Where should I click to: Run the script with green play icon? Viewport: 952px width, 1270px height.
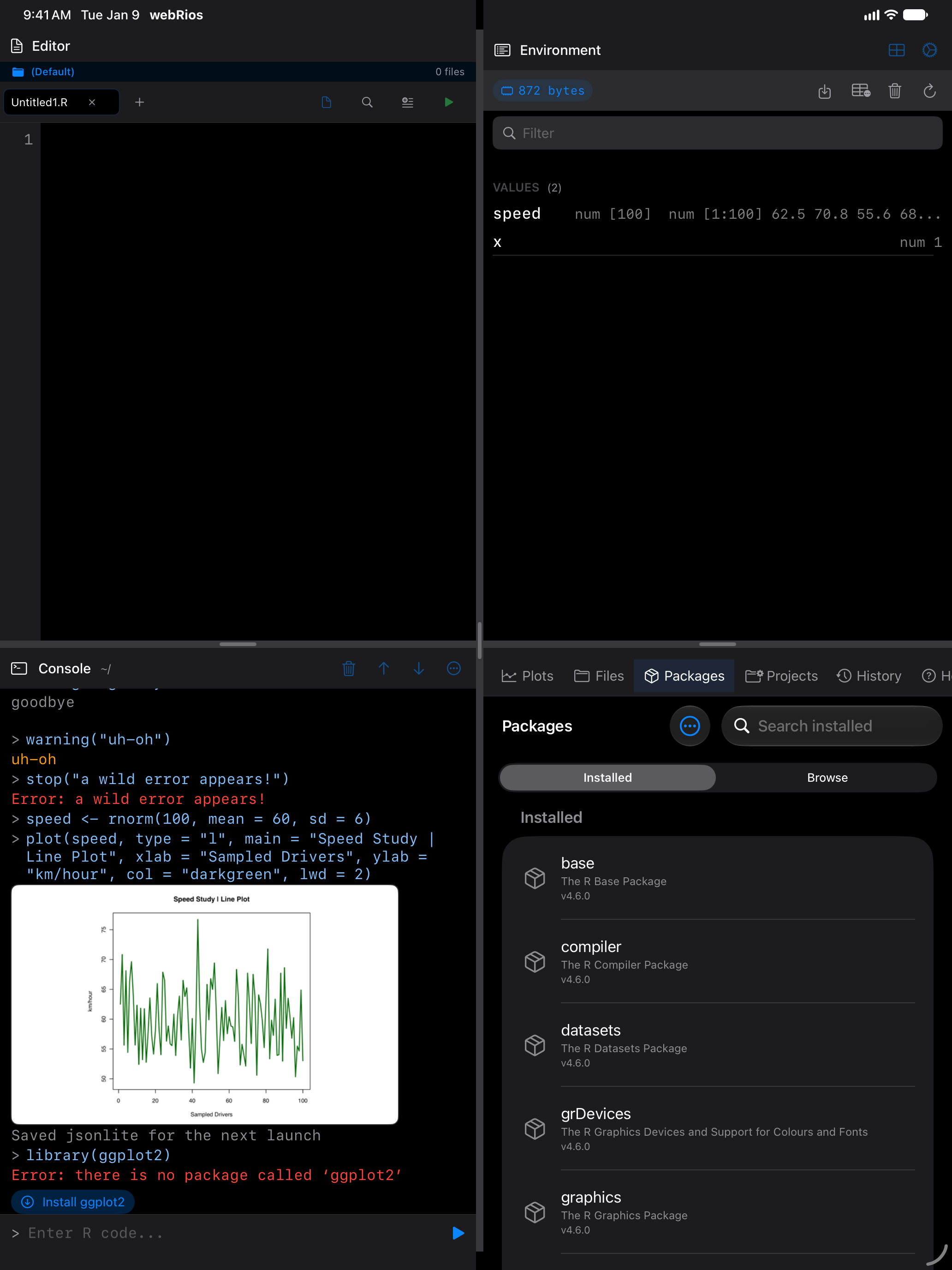[449, 102]
